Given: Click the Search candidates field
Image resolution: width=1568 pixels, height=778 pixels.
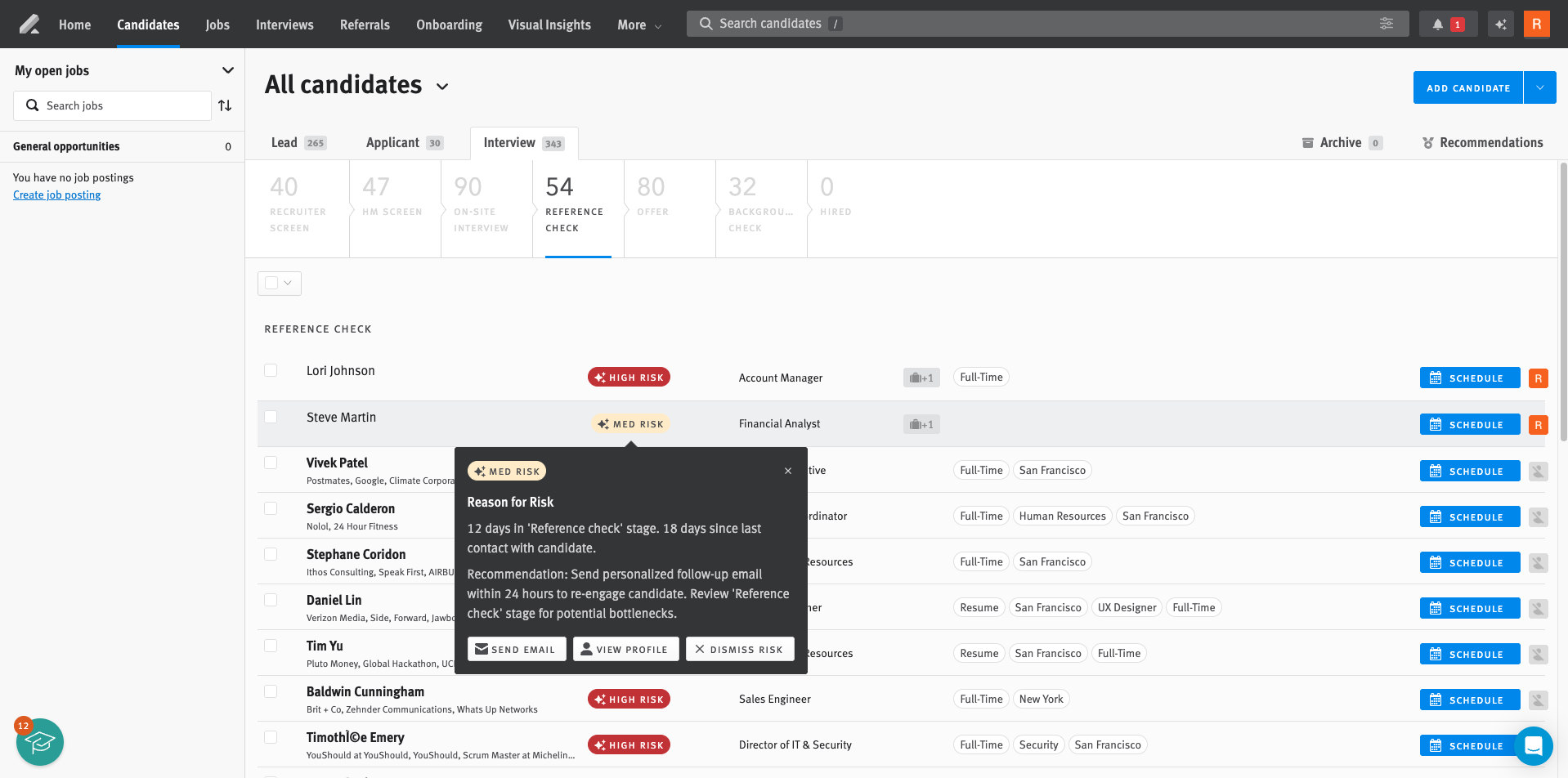Looking at the screenshot, I should click(x=1030, y=24).
